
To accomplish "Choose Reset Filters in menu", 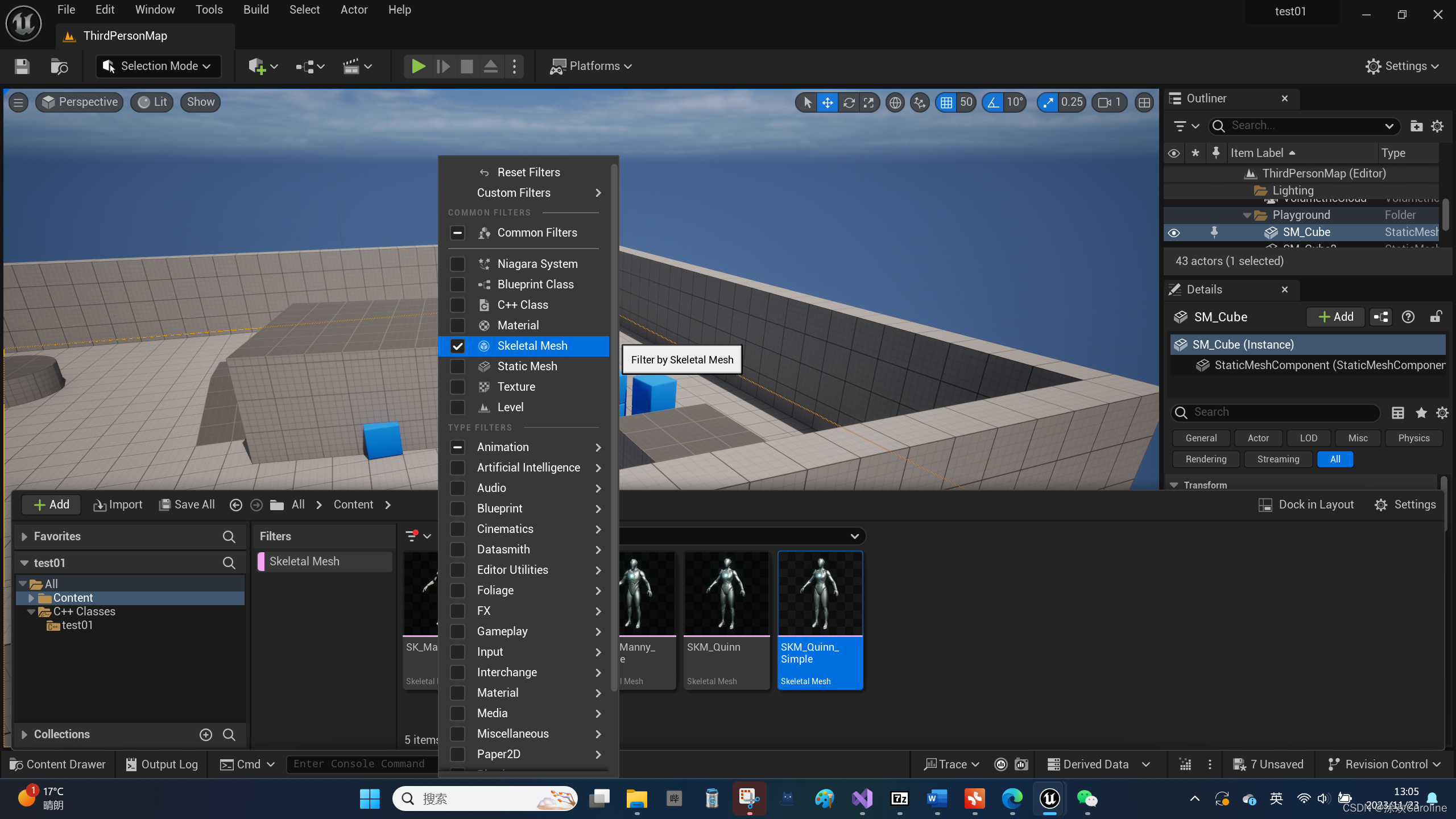I will pos(528,172).
